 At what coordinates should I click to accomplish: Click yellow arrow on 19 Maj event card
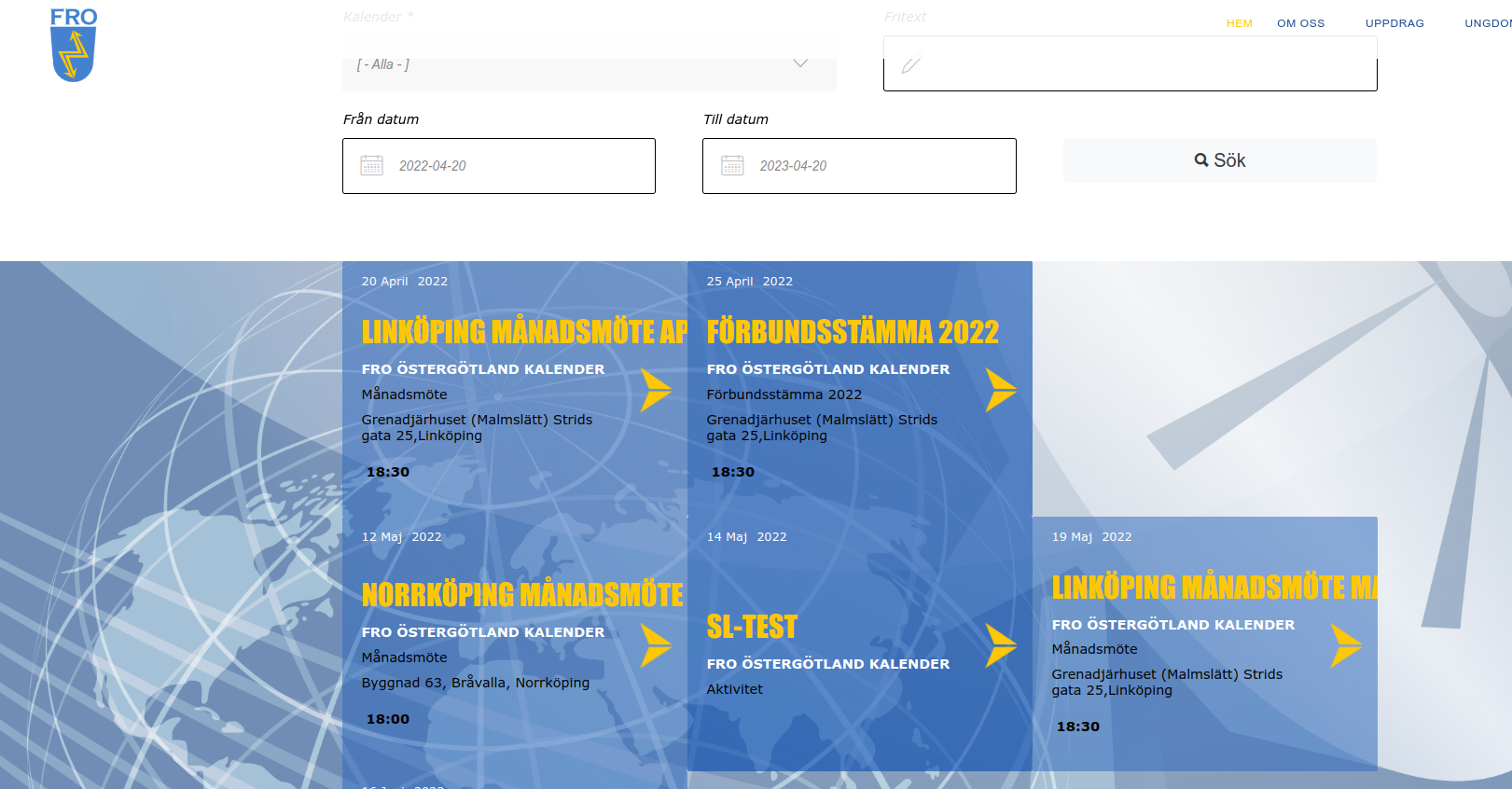(x=1346, y=645)
